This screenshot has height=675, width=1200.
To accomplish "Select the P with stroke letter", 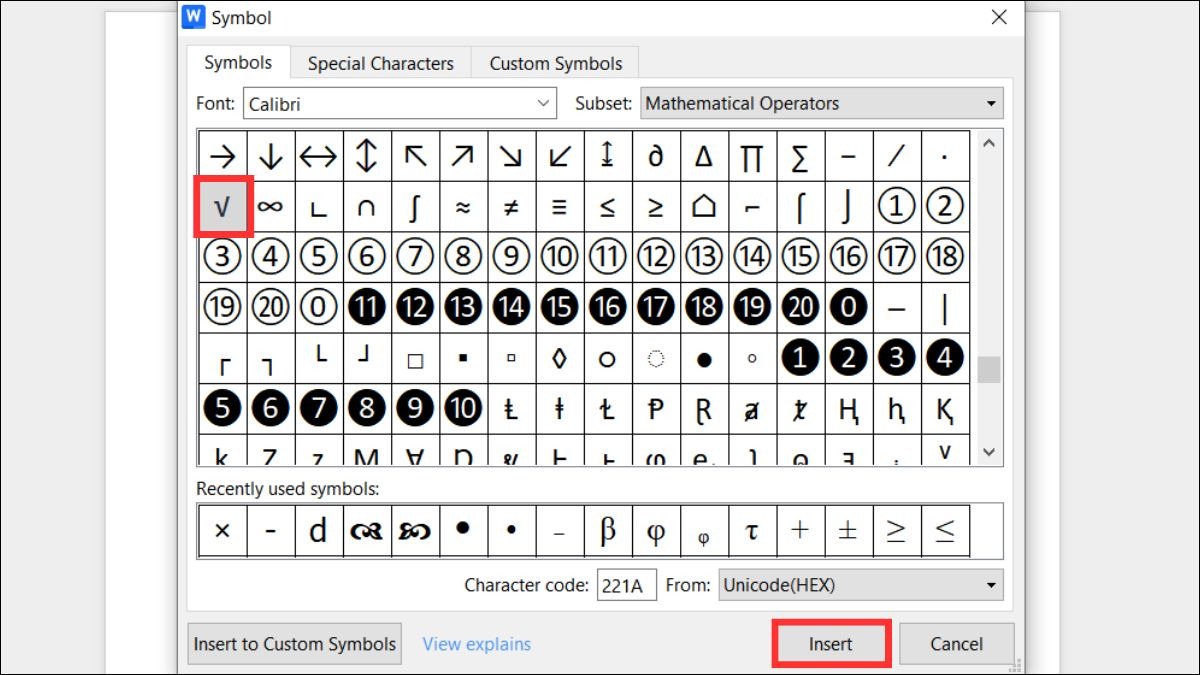I will tap(655, 409).
